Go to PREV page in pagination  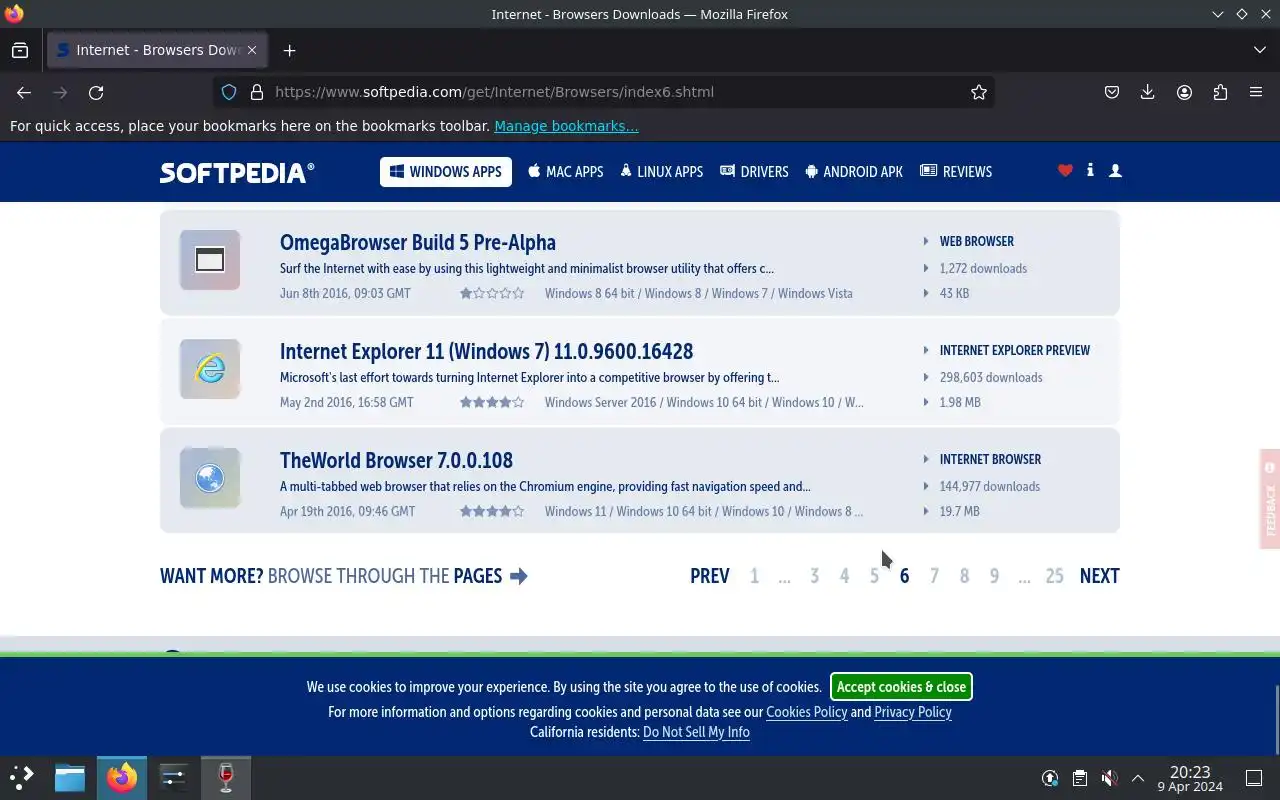pyautogui.click(x=710, y=576)
